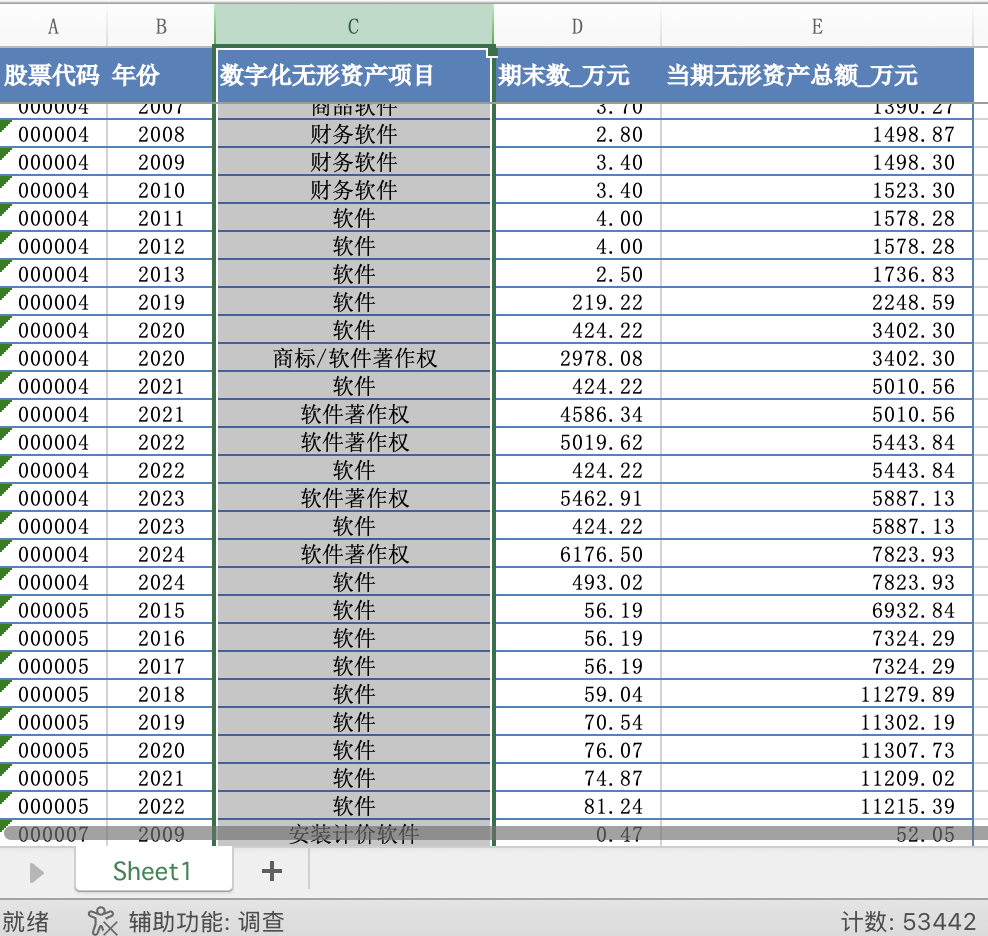Select cell with value 76.07

click(x=577, y=750)
